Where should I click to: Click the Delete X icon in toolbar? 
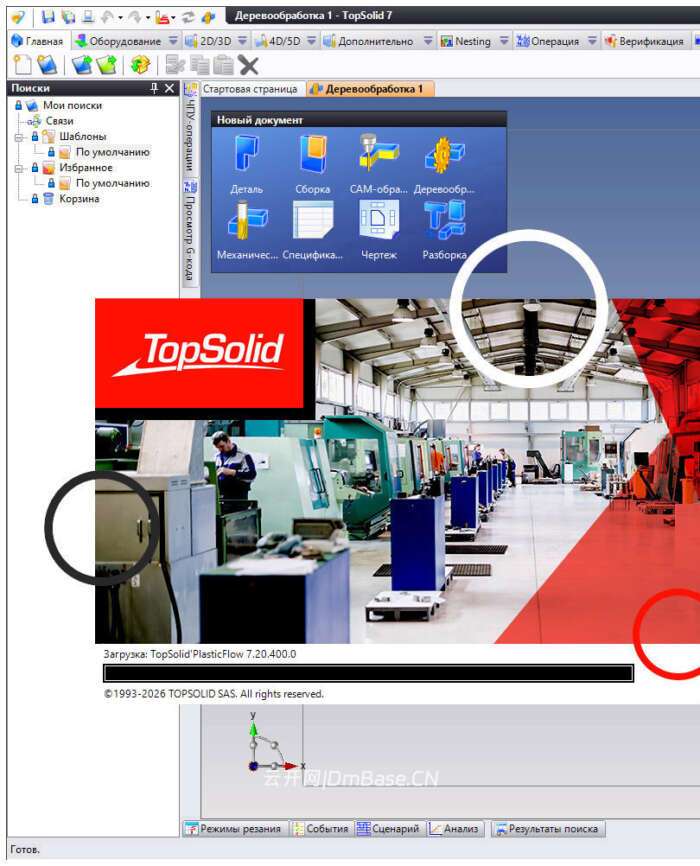coord(248,66)
